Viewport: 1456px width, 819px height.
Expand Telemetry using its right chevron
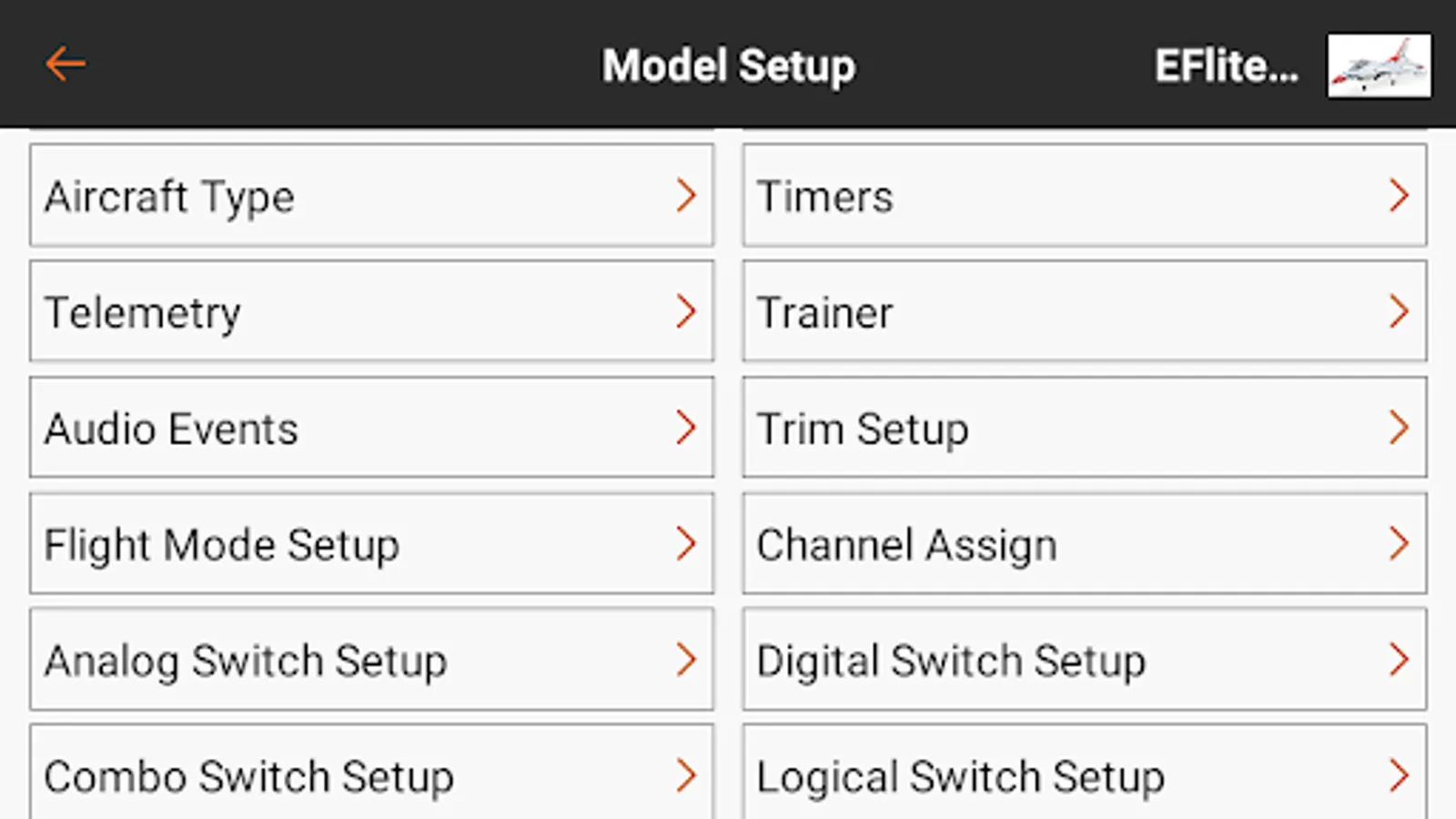tap(686, 312)
